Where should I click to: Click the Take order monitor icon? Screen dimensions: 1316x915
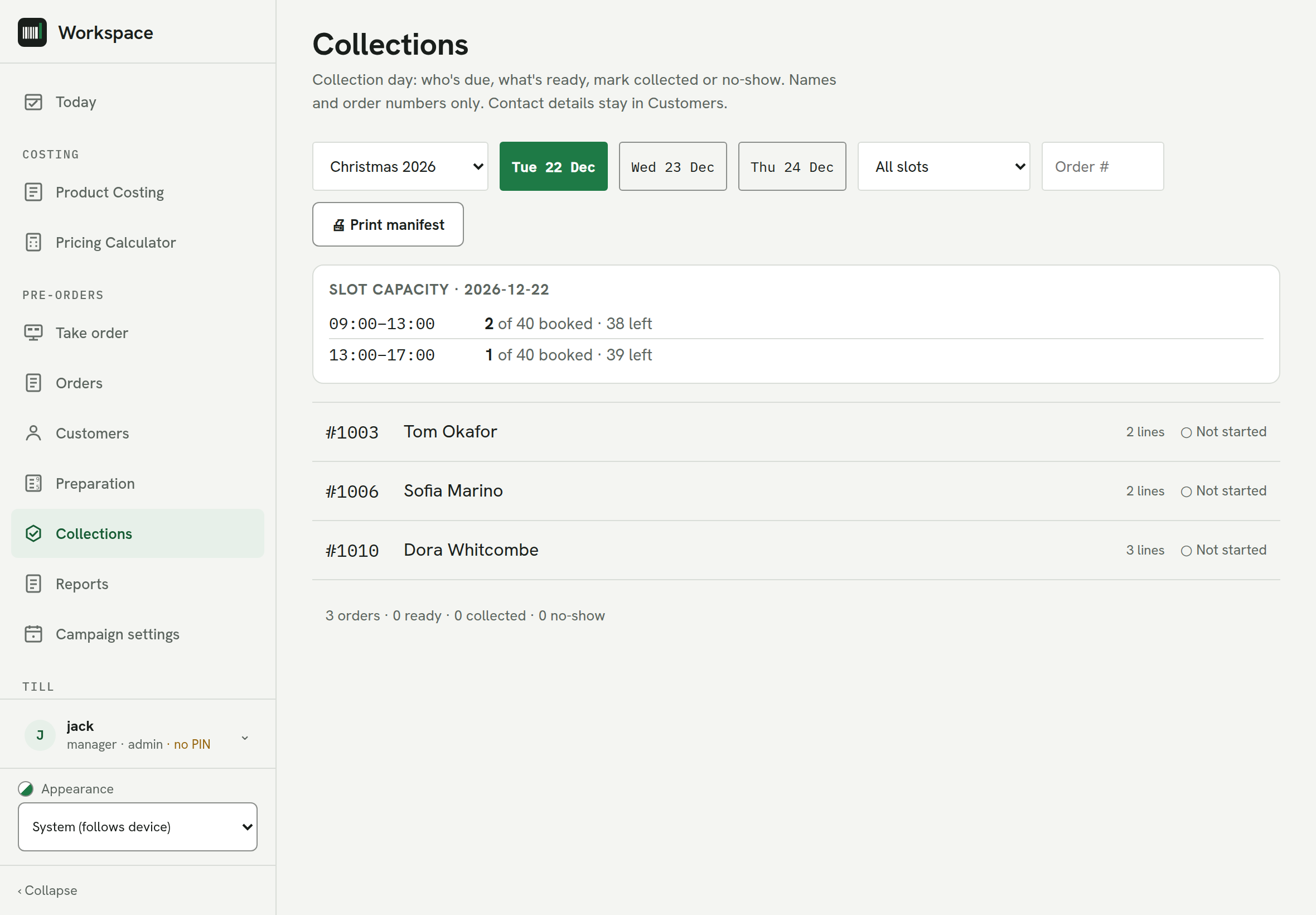pyautogui.click(x=33, y=333)
